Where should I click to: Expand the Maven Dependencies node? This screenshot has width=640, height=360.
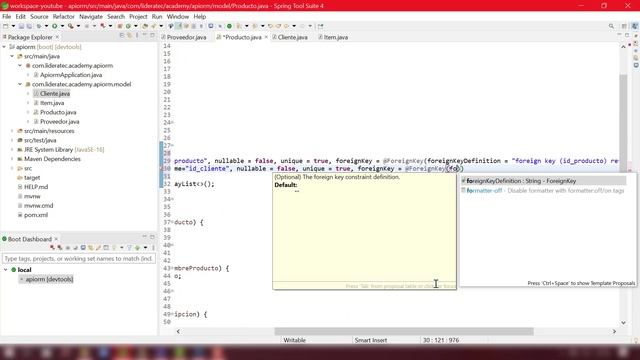click(12, 159)
